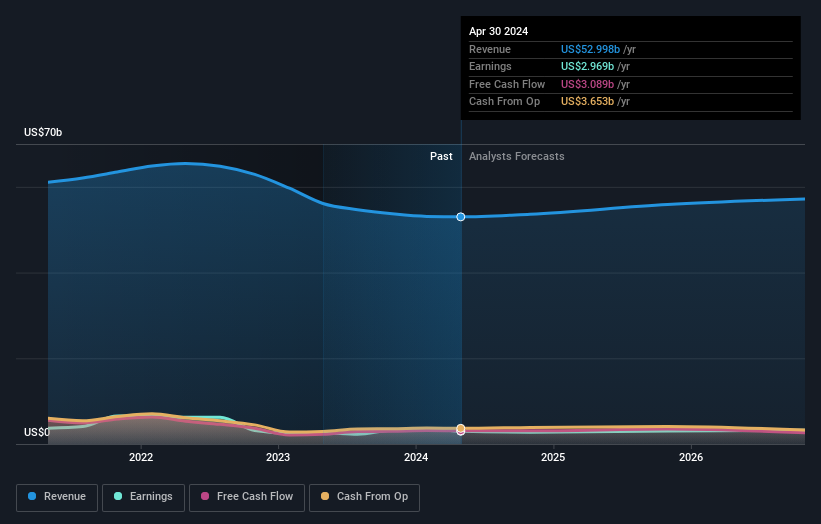
Task: Toggle the Cash From Op legend button
Action: [364, 497]
